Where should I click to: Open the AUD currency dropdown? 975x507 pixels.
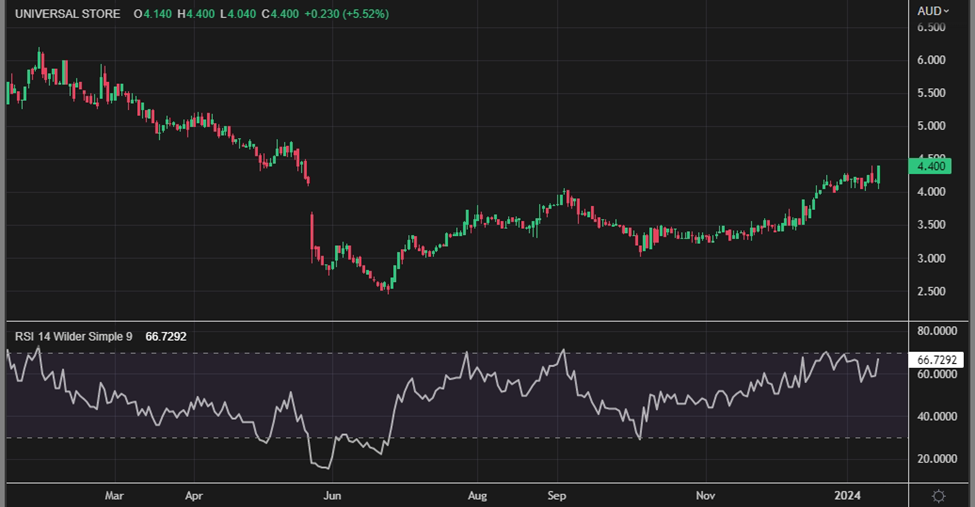tap(933, 11)
